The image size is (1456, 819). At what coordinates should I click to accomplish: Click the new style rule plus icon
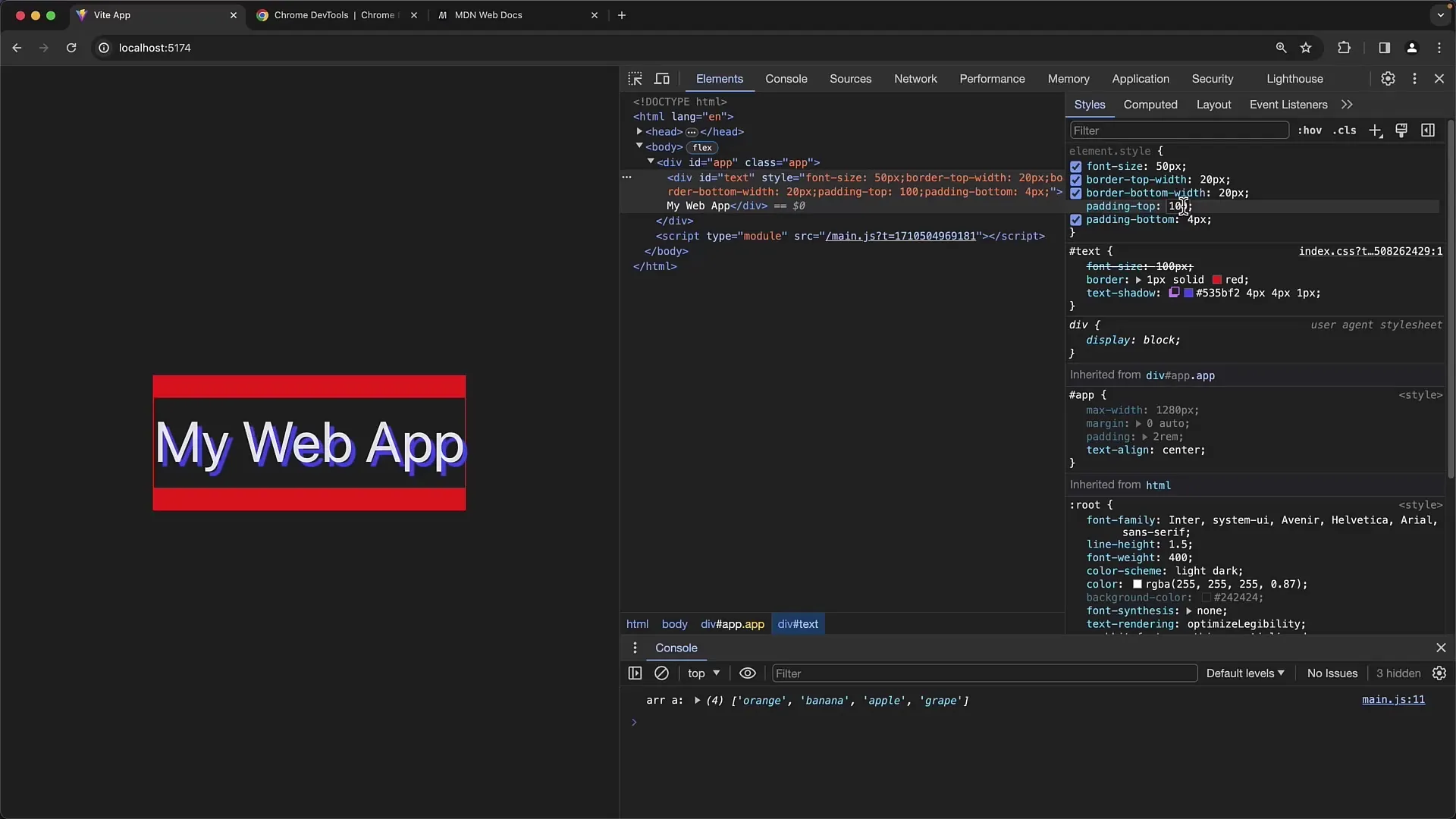coord(1376,130)
